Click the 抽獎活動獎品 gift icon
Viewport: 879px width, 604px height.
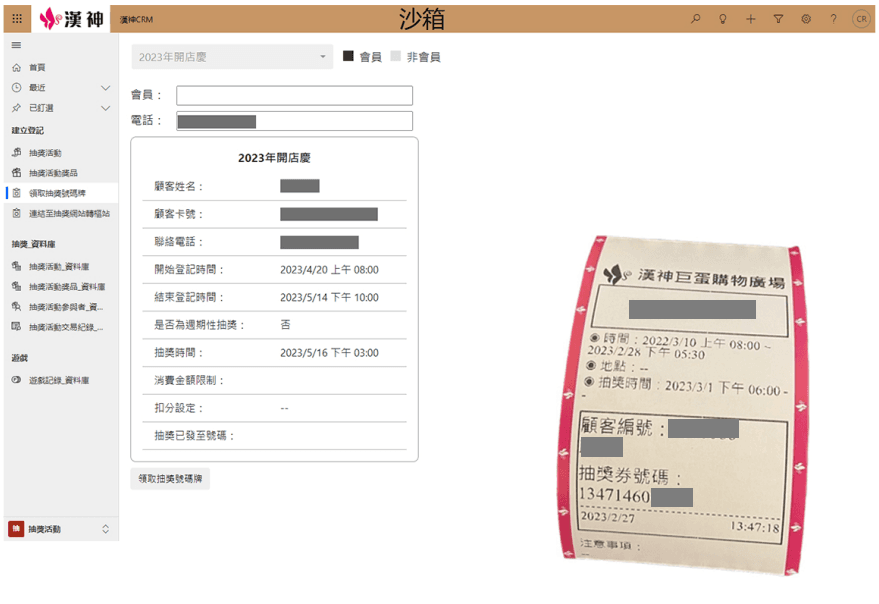point(16,173)
